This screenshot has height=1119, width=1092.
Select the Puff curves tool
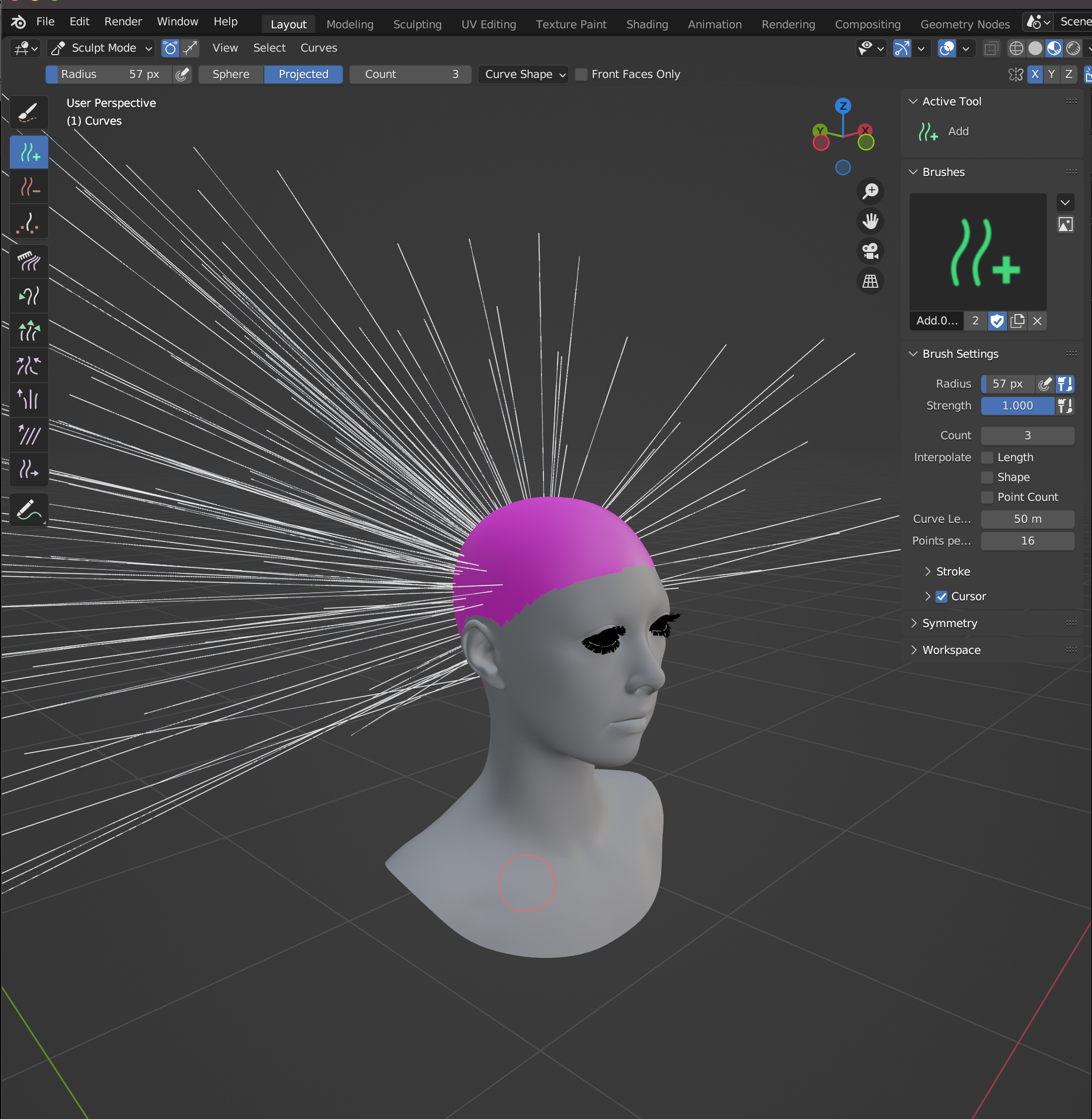point(29,400)
